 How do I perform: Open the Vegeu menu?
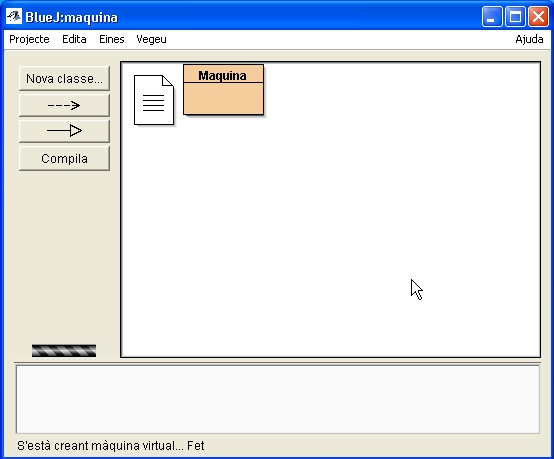[x=151, y=39]
